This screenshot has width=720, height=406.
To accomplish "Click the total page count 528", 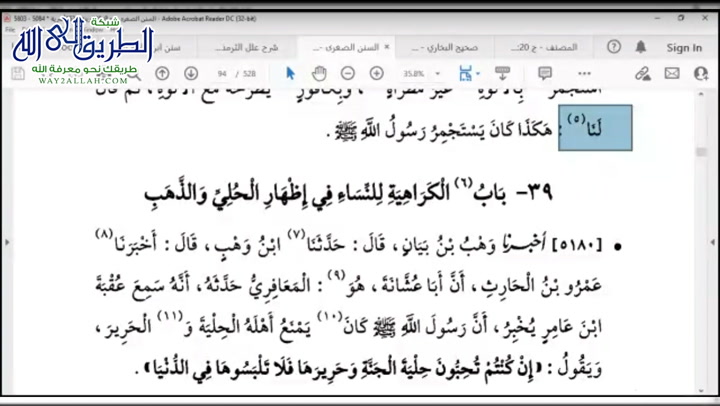I will pyautogui.click(x=249, y=73).
